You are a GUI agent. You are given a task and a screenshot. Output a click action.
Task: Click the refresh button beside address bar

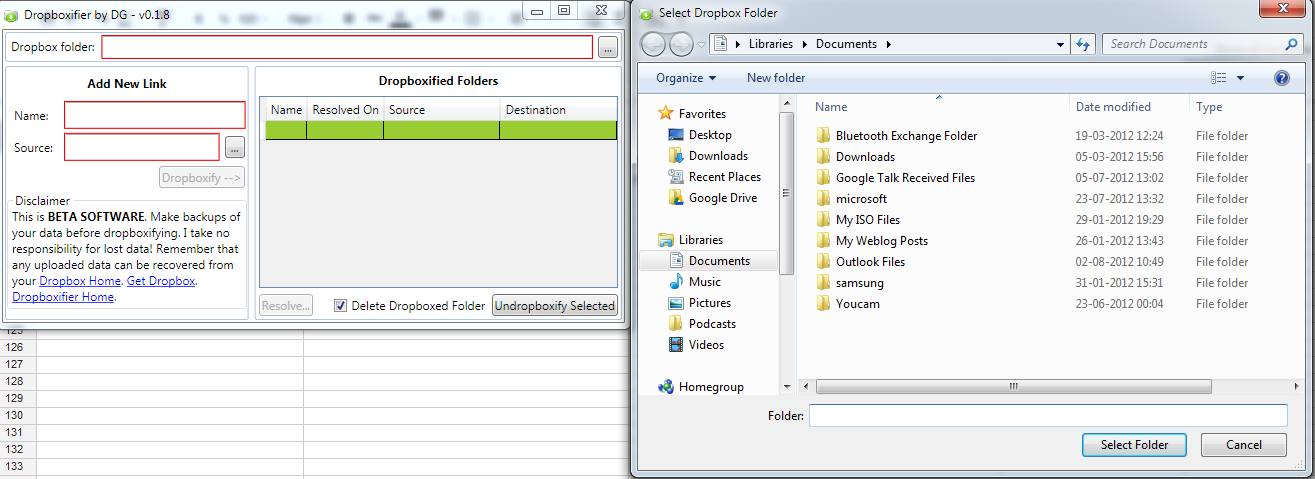click(1083, 44)
